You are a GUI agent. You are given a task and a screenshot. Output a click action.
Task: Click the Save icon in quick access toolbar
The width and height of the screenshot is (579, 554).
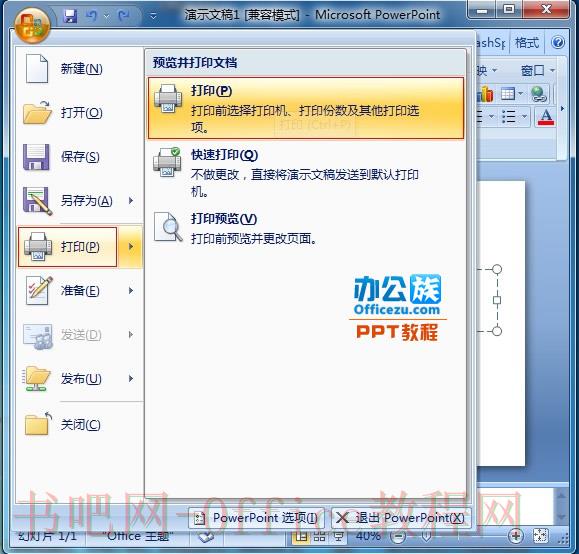70,16
